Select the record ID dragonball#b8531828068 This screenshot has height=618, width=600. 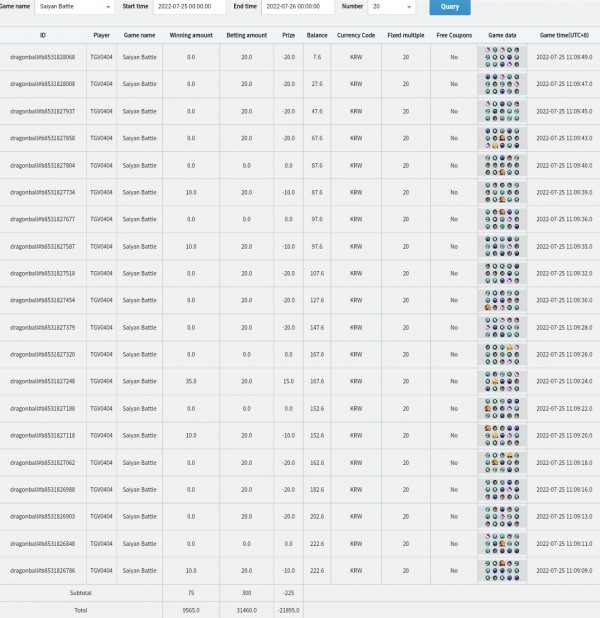point(42,57)
